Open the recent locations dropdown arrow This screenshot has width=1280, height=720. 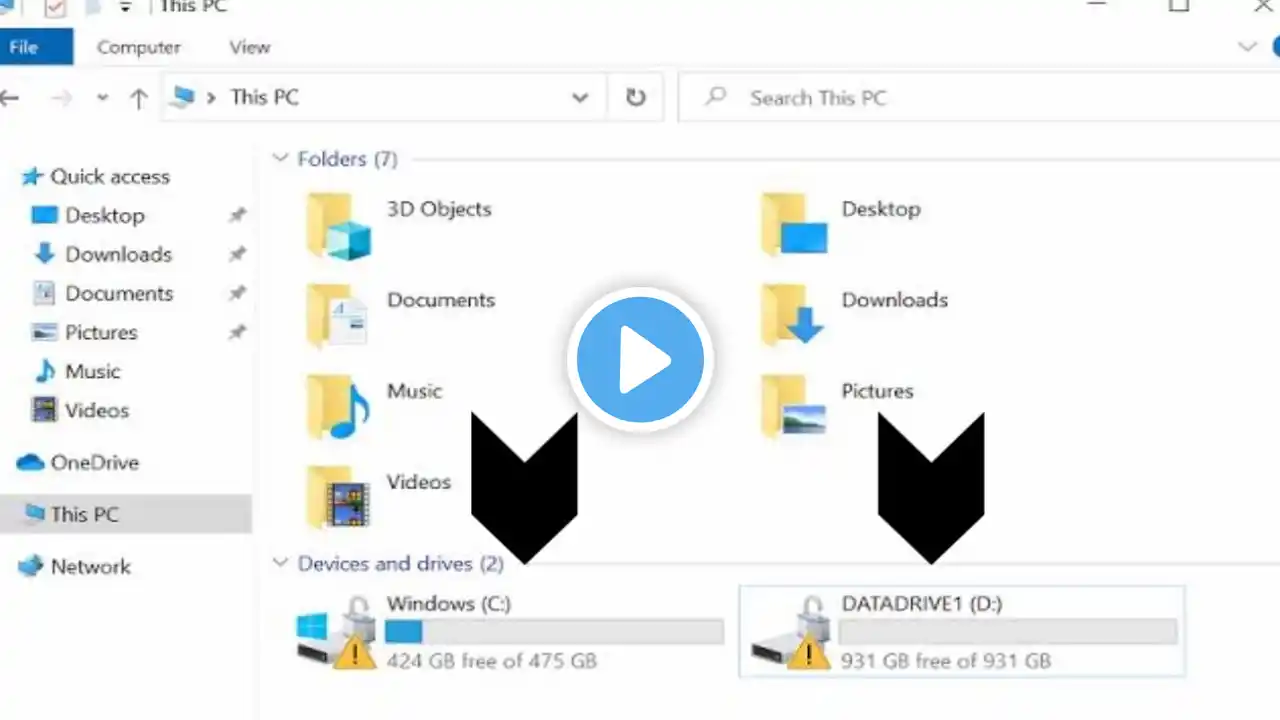(102, 98)
